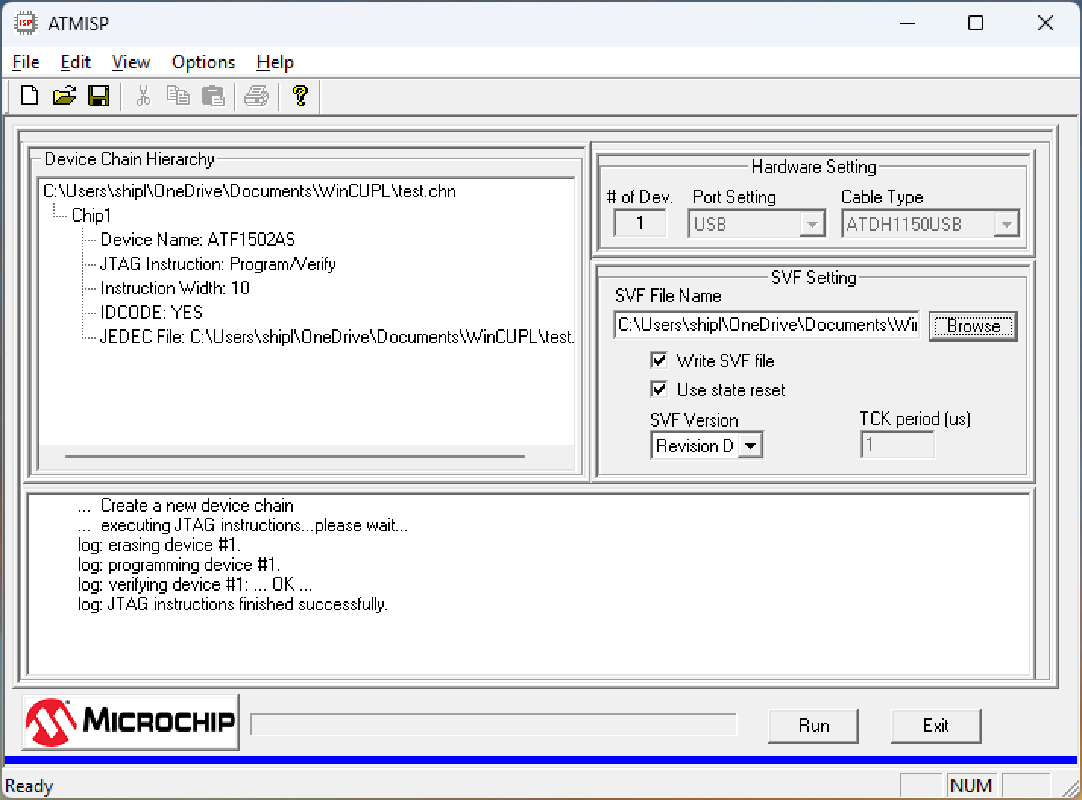This screenshot has width=1082, height=800.
Task: Select the JEDEC File tree row
Action: (x=337, y=337)
